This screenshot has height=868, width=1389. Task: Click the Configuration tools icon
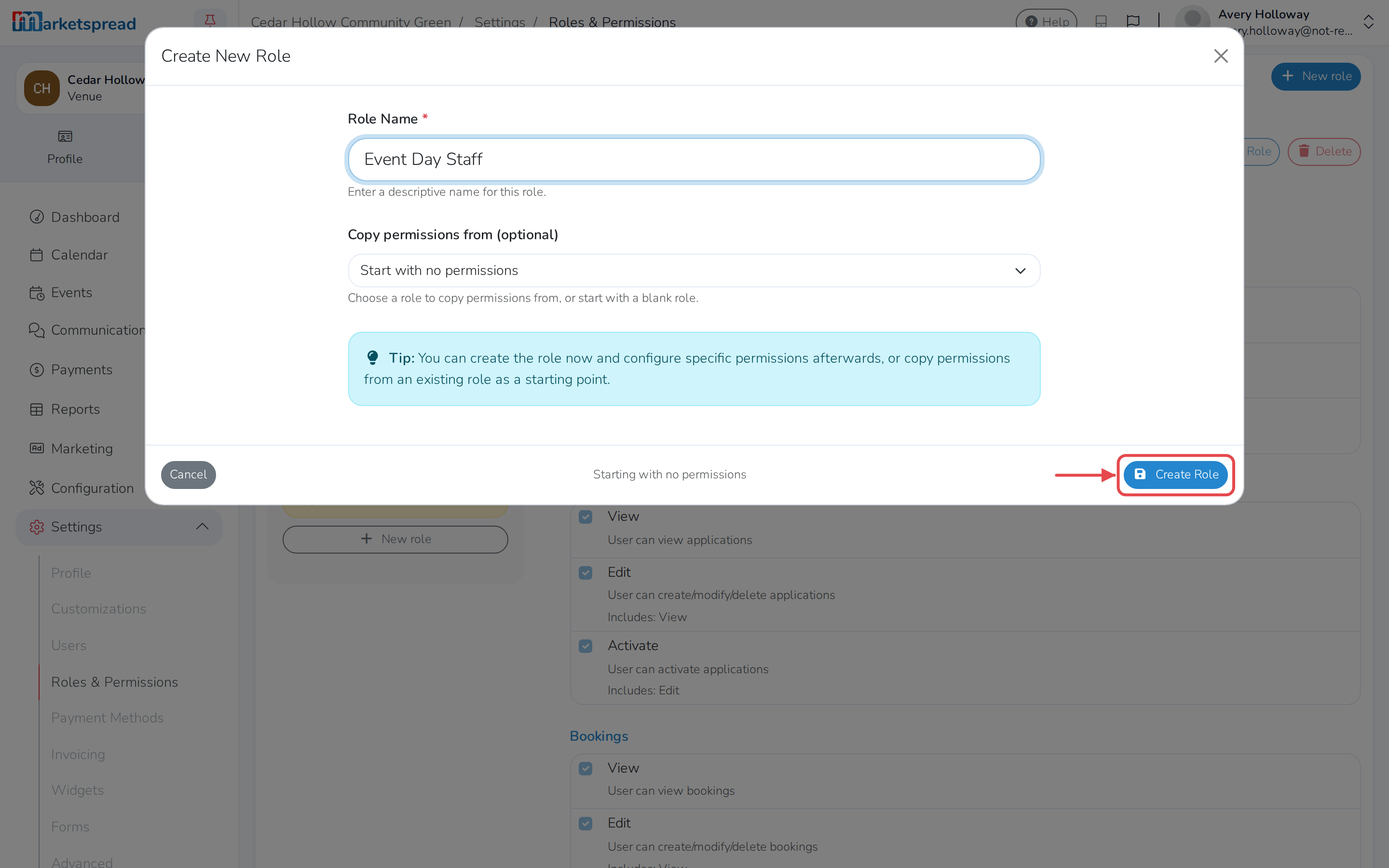pyautogui.click(x=37, y=488)
